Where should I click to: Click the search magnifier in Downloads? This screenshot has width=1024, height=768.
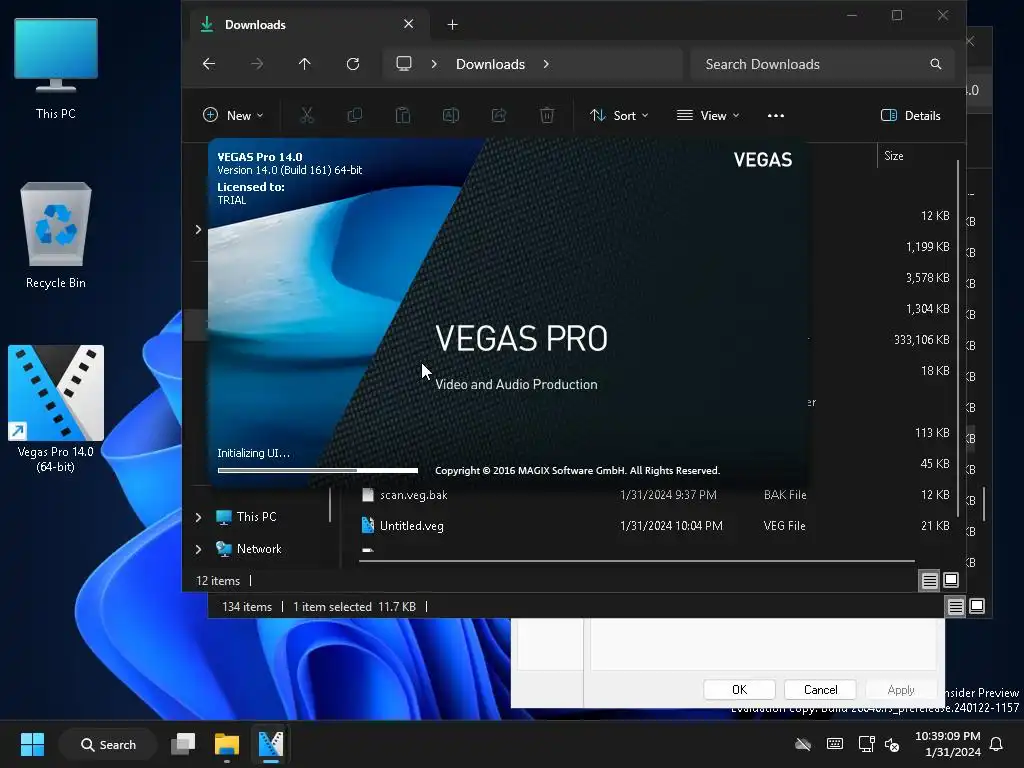(936, 64)
